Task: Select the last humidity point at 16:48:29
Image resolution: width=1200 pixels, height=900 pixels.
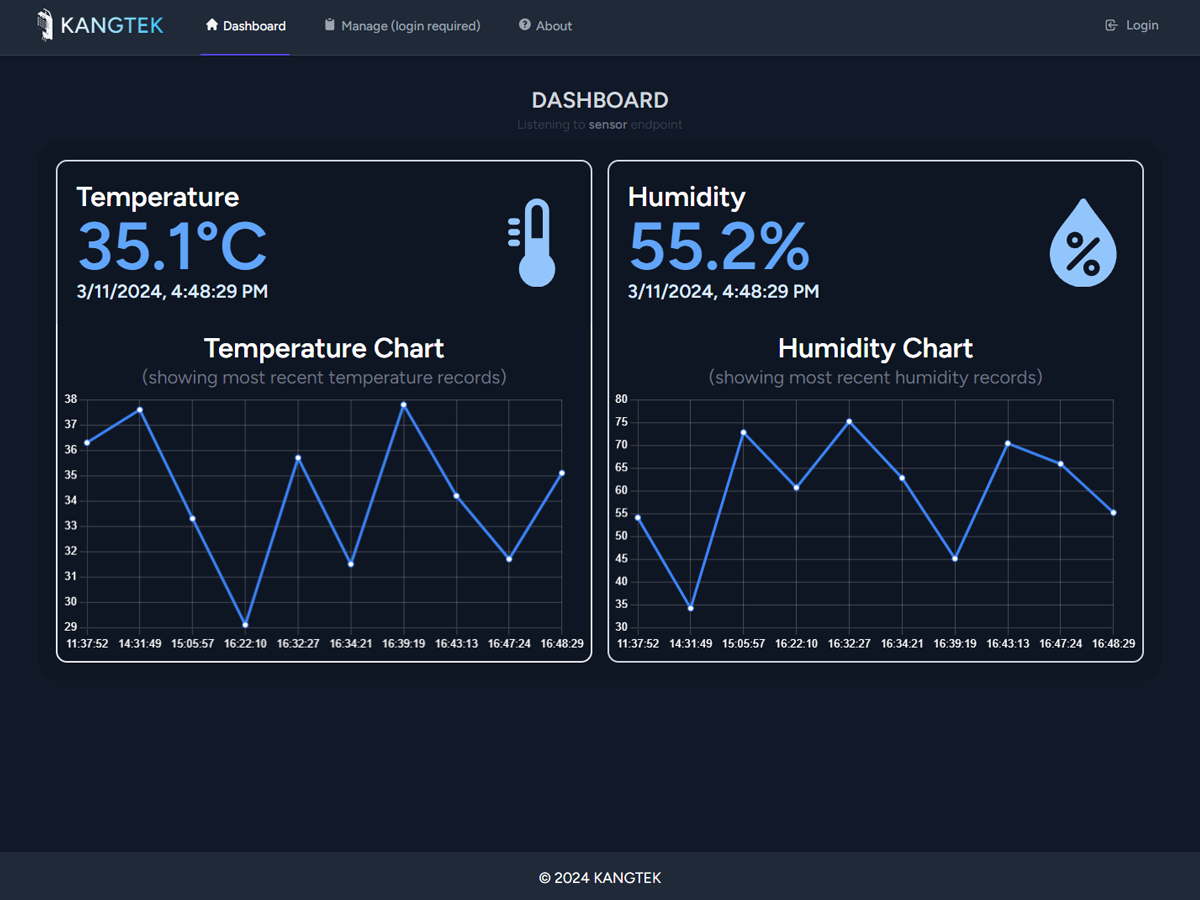Action: pyautogui.click(x=1113, y=513)
